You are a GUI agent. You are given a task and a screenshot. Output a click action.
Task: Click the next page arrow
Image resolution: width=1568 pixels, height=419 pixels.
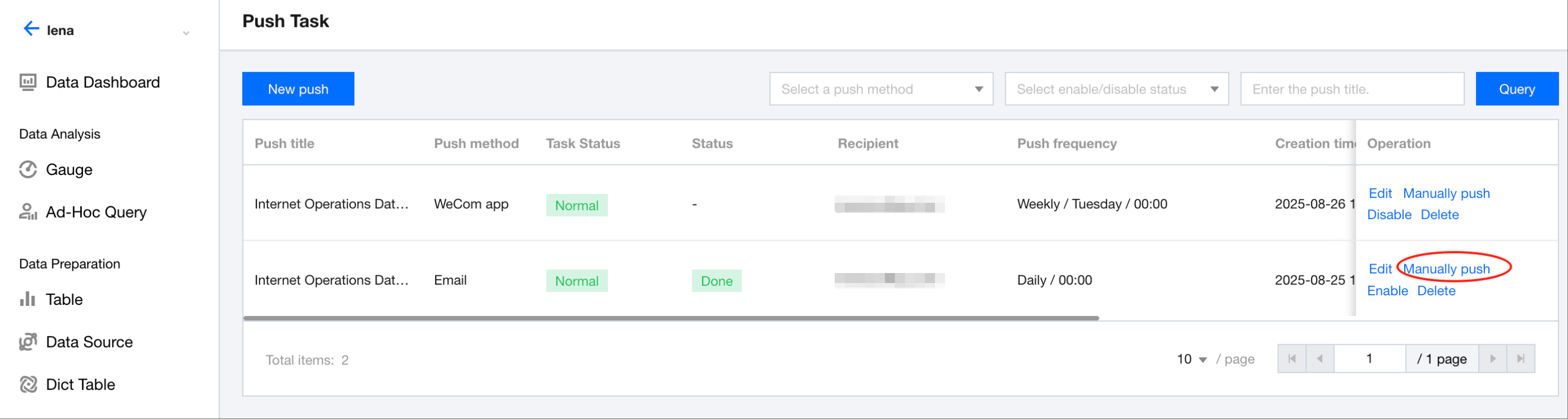click(x=1493, y=359)
